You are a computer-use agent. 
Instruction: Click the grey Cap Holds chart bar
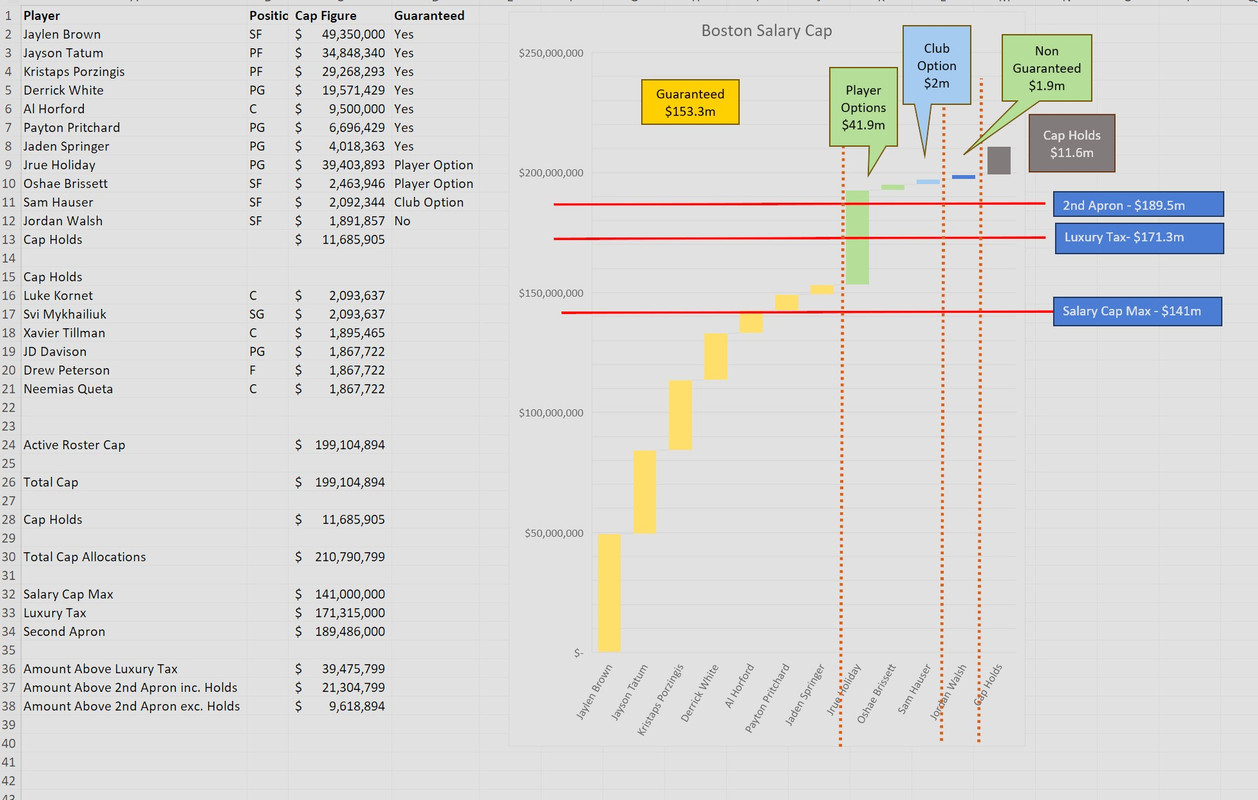(999, 160)
